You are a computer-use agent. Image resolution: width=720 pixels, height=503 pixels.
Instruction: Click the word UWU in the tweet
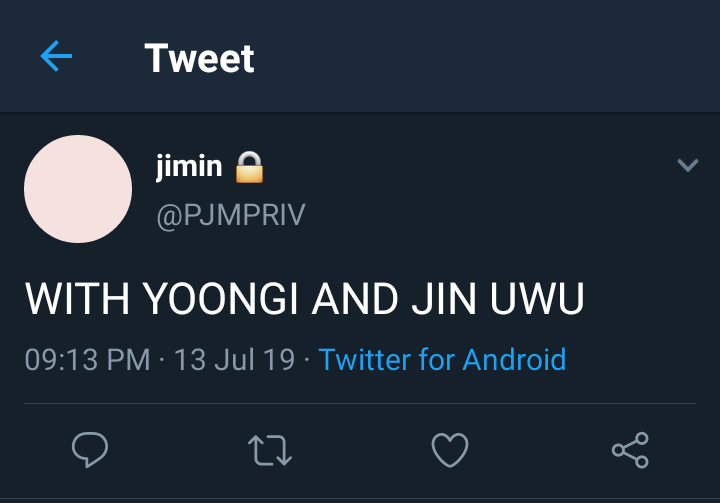point(537,299)
